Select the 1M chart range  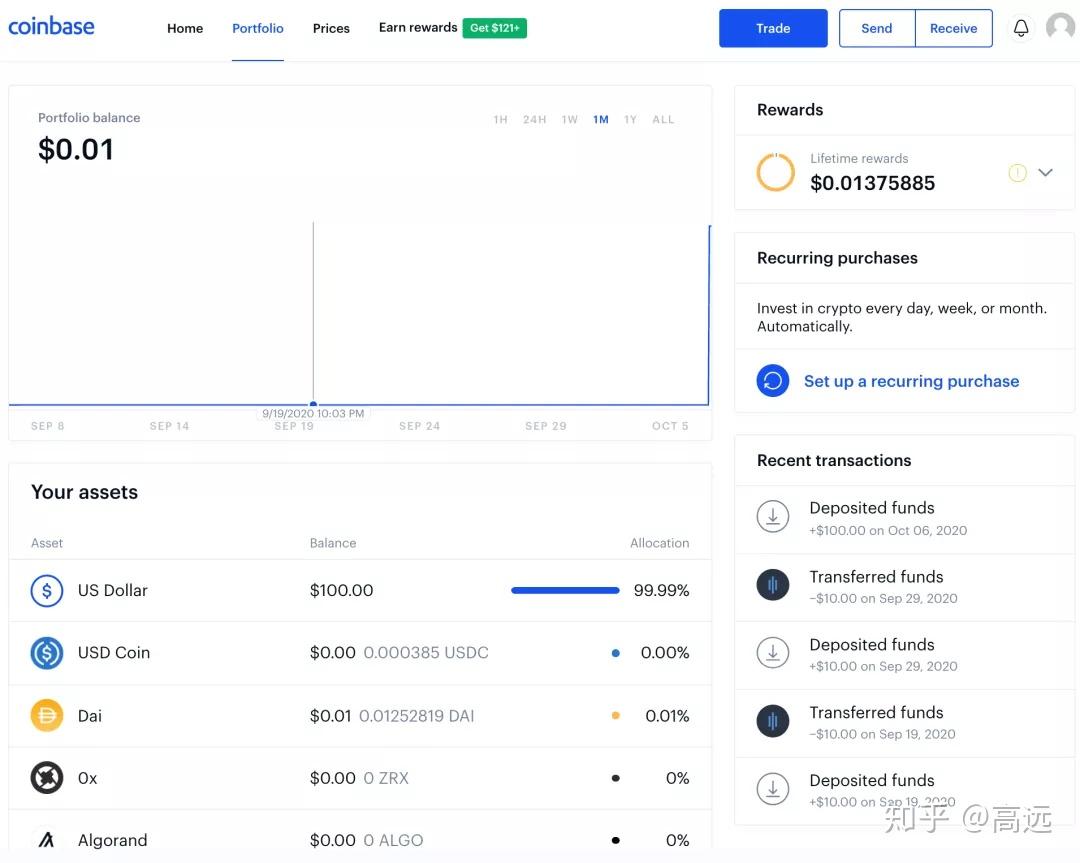(601, 119)
